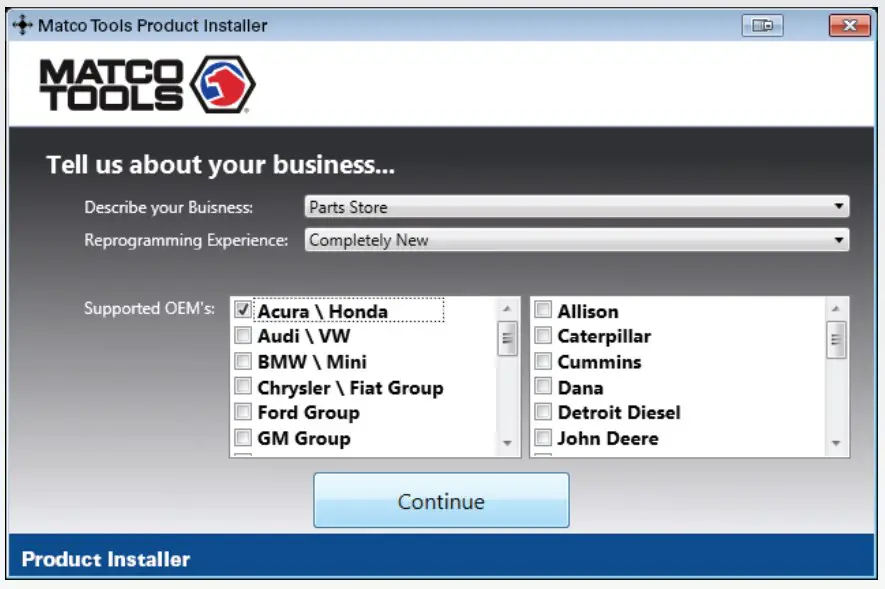
Task: Close the Matco Tools Product Installer window
Action: 849,25
